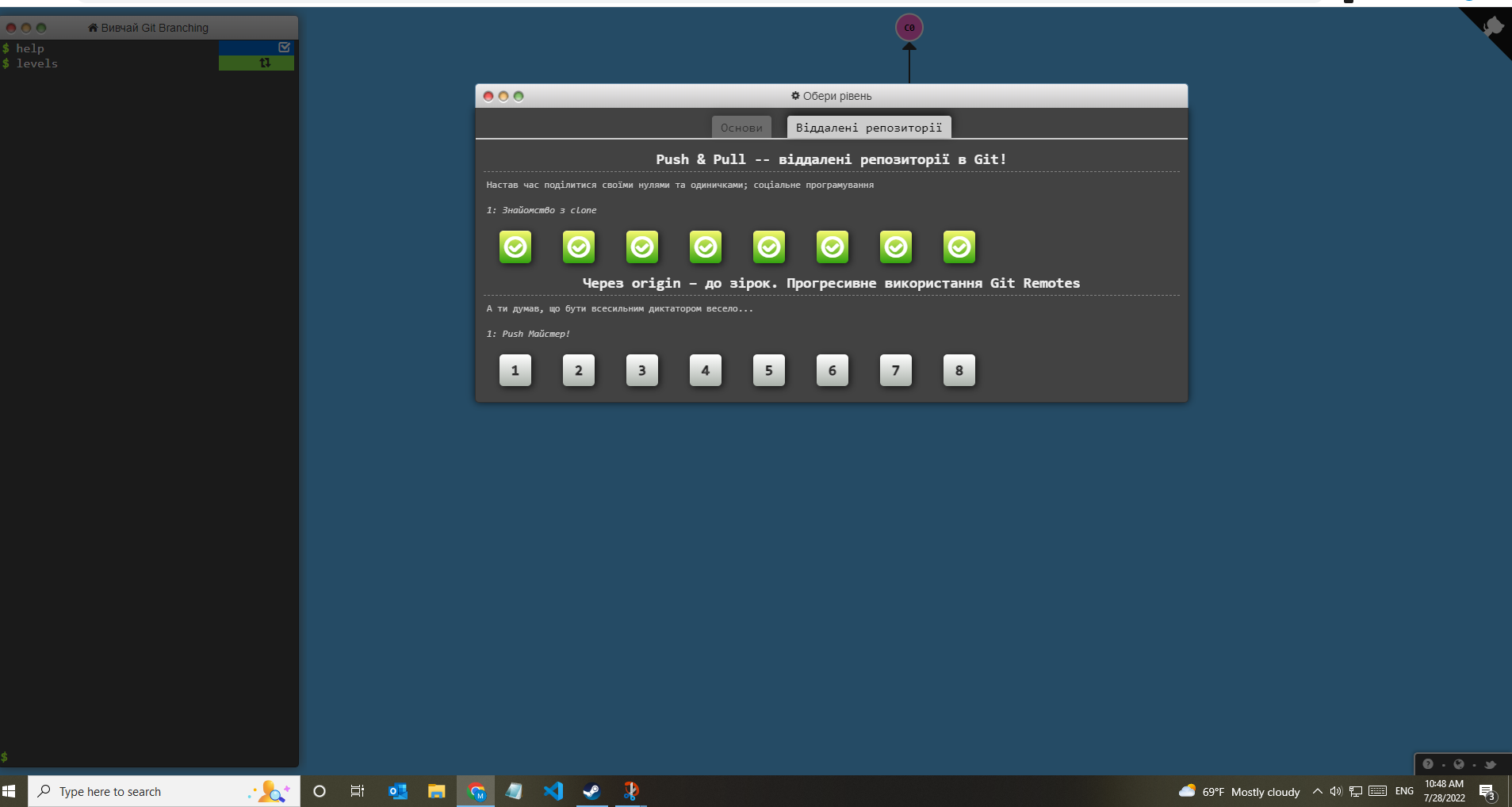1512x807 pixels.
Task: Start level 1 of "Push Майстер"
Action: point(515,370)
